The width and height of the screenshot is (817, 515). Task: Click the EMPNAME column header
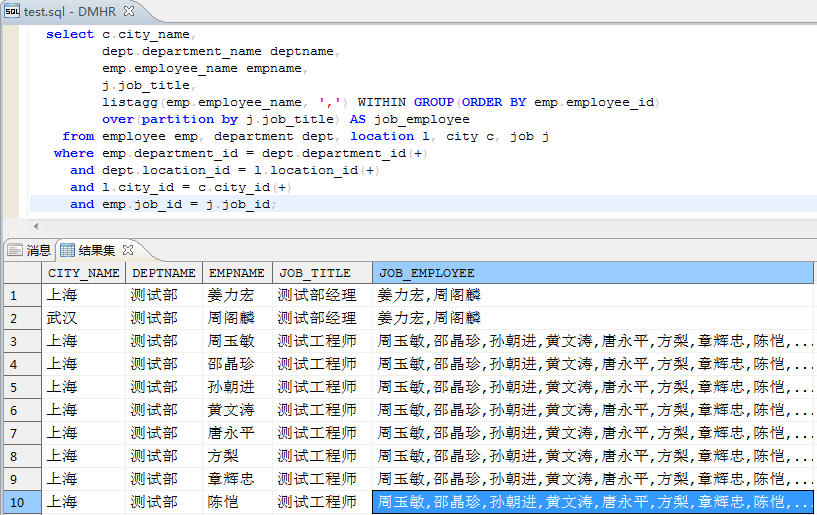[237, 273]
